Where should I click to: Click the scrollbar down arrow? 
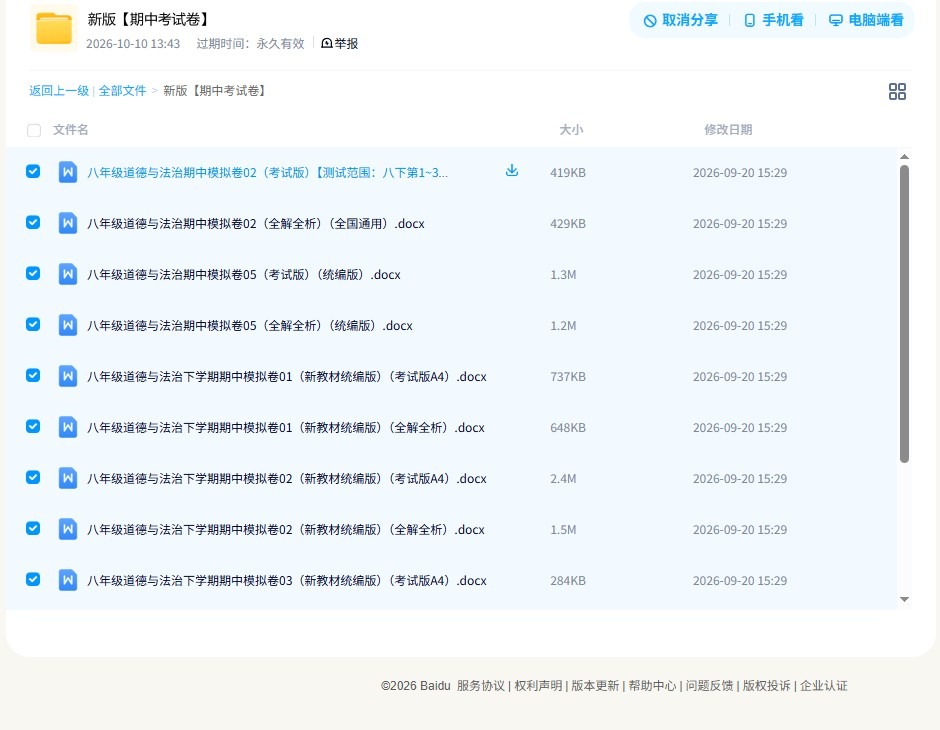tap(904, 599)
